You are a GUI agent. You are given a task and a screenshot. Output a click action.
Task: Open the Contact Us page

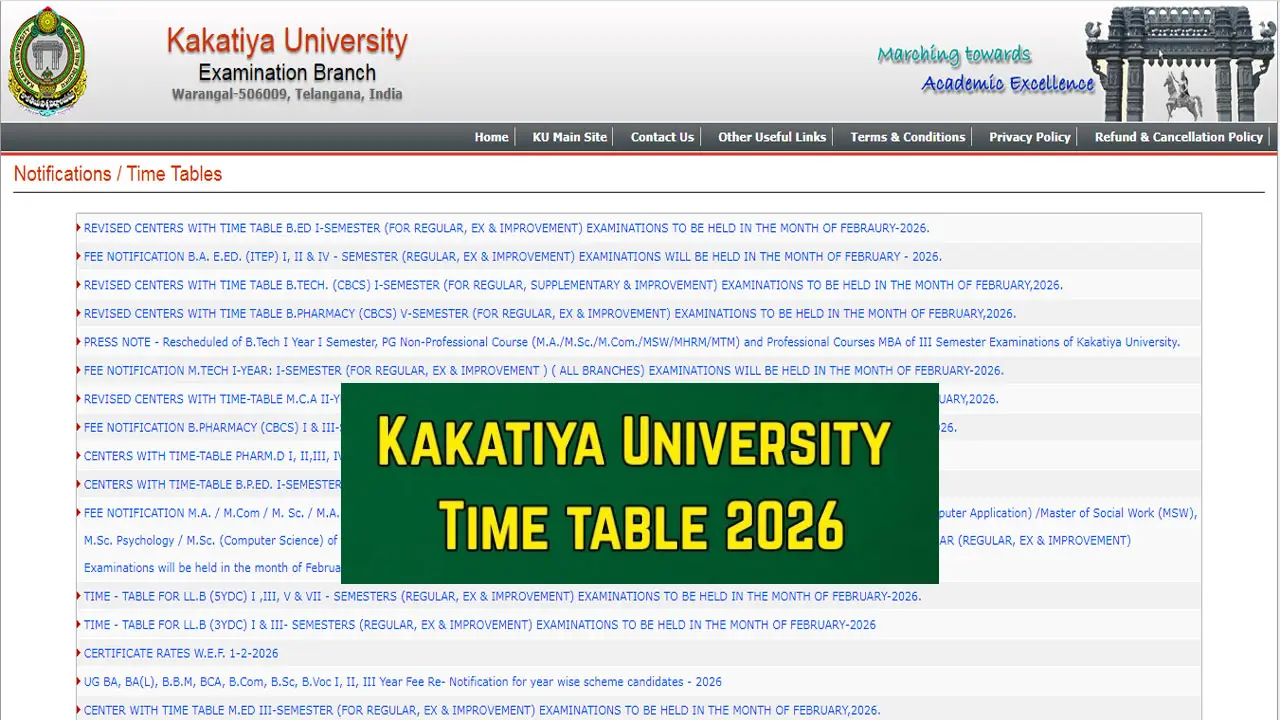point(662,137)
